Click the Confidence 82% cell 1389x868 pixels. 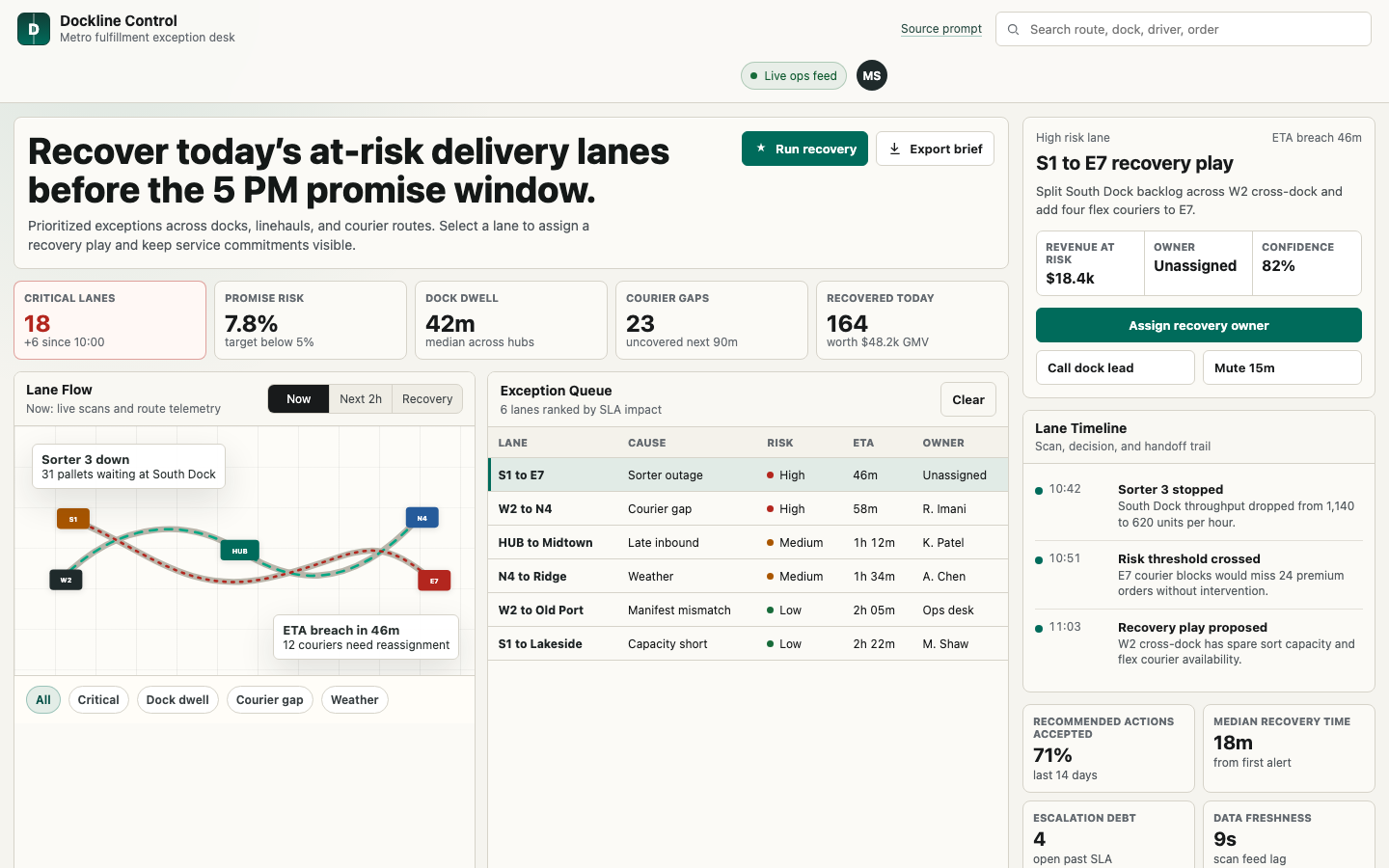pos(1307,263)
